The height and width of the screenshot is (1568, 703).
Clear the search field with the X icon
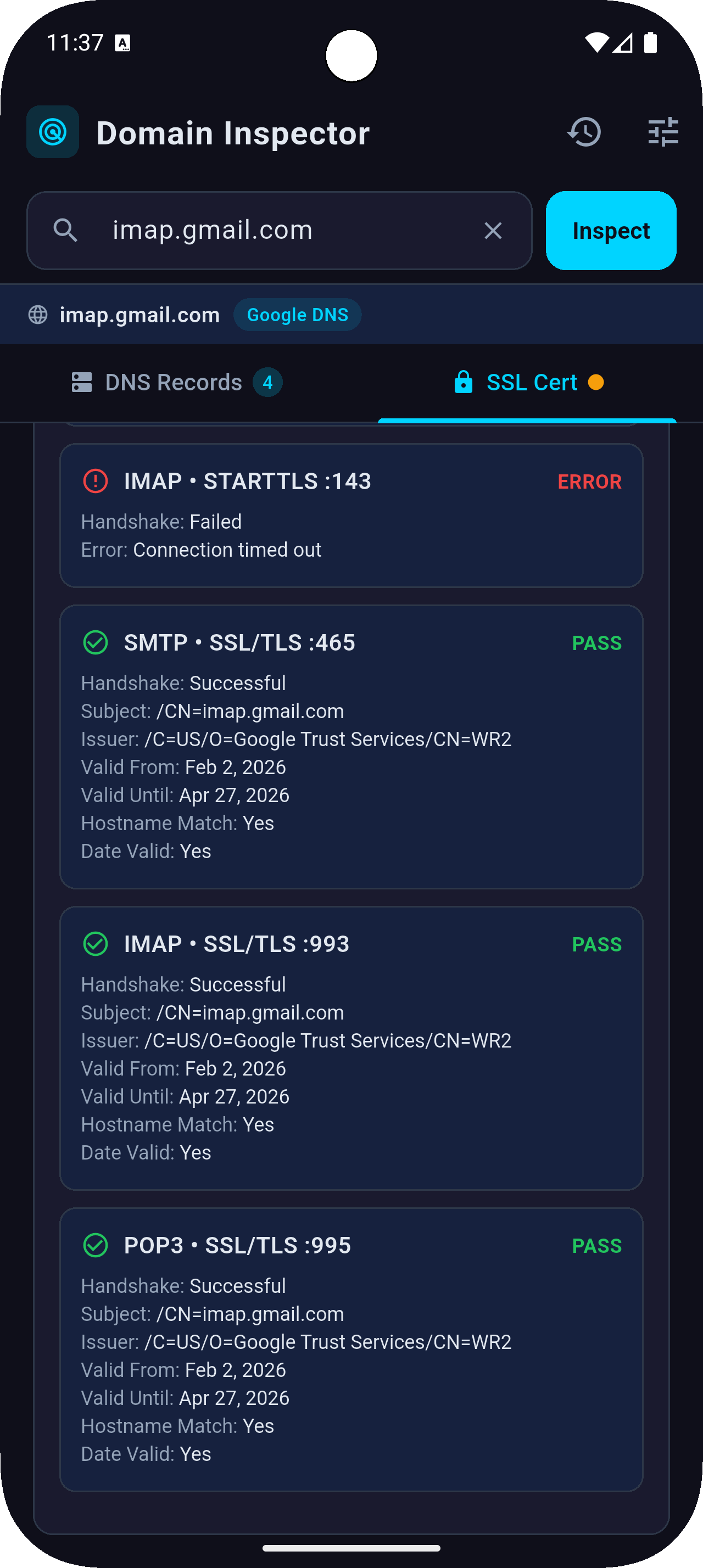(x=493, y=230)
